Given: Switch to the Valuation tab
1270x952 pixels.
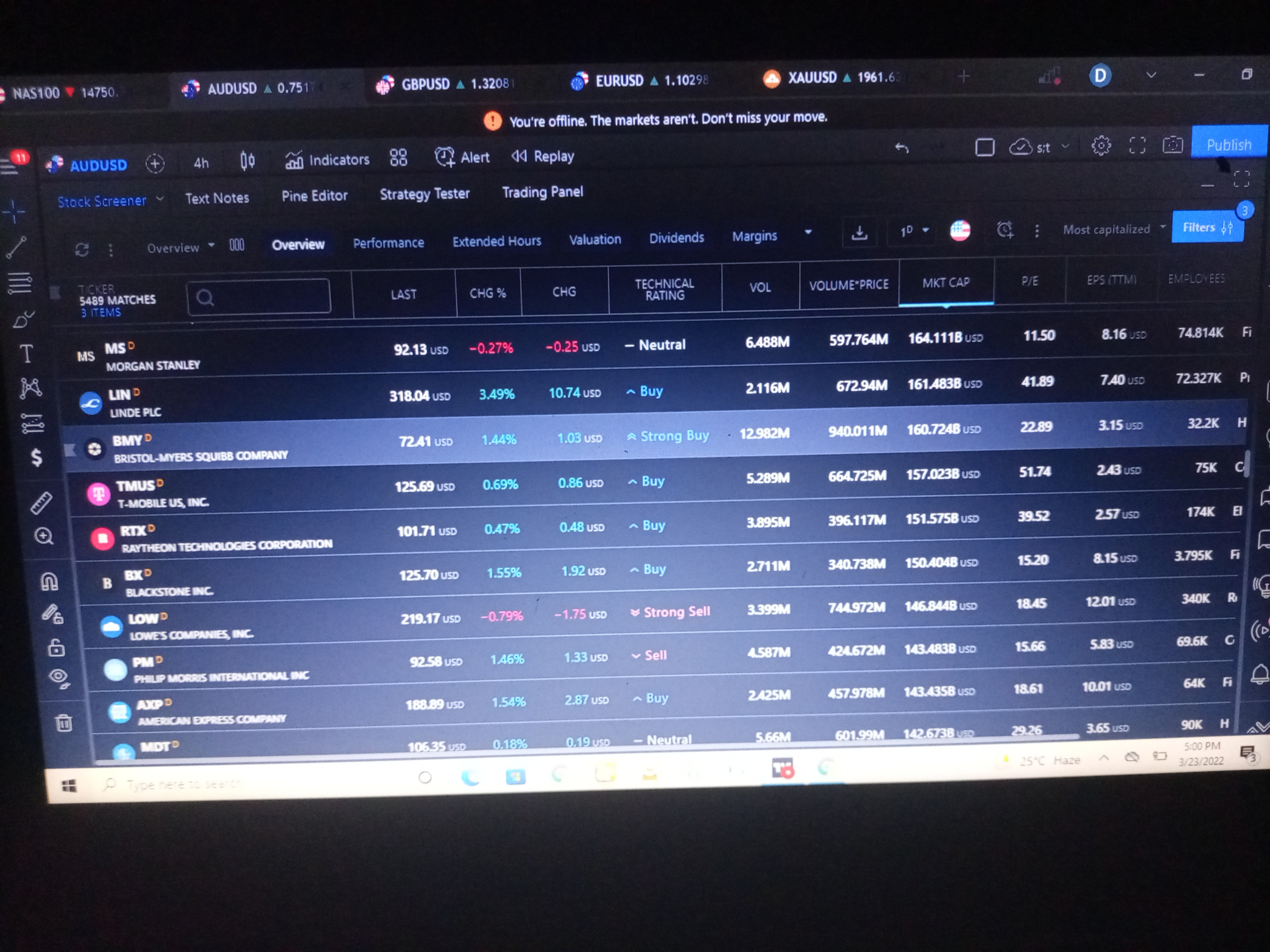Looking at the screenshot, I should point(595,239).
